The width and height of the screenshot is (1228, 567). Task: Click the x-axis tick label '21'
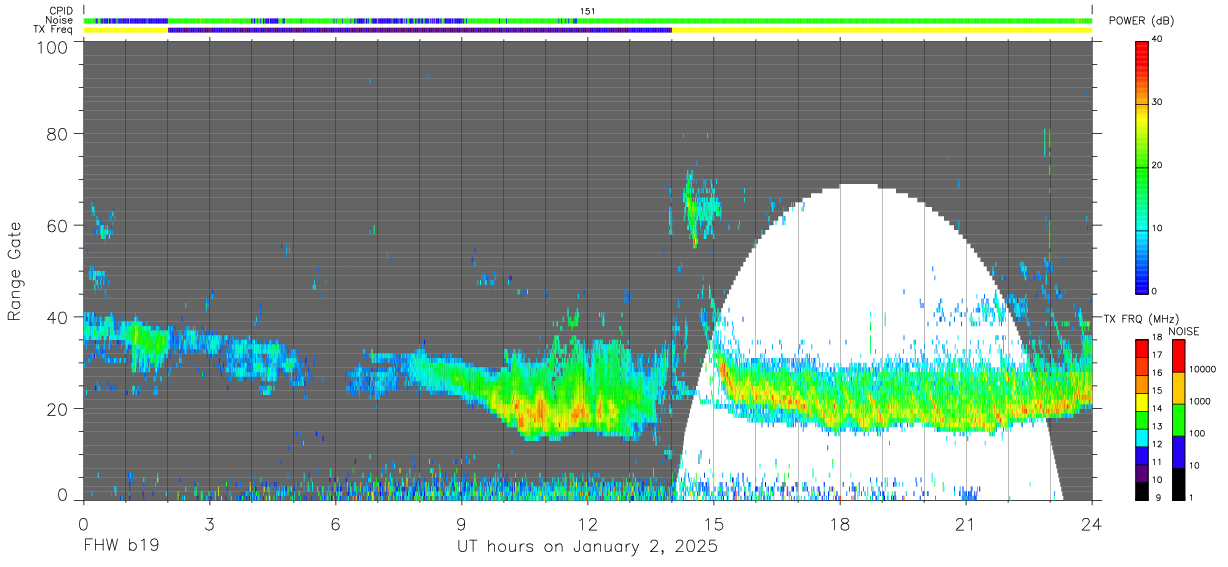tap(965, 524)
